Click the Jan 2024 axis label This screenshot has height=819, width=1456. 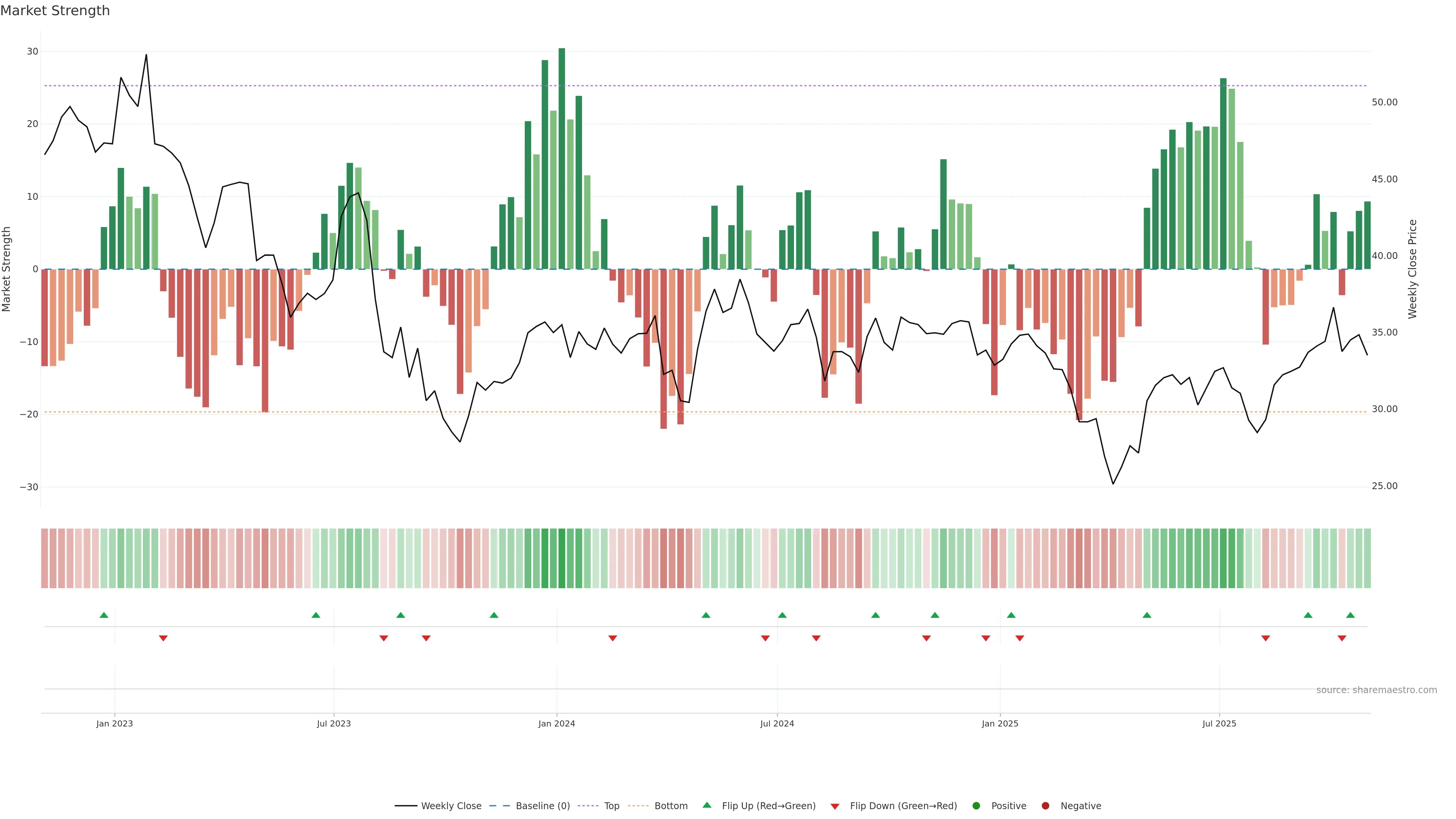point(557,723)
